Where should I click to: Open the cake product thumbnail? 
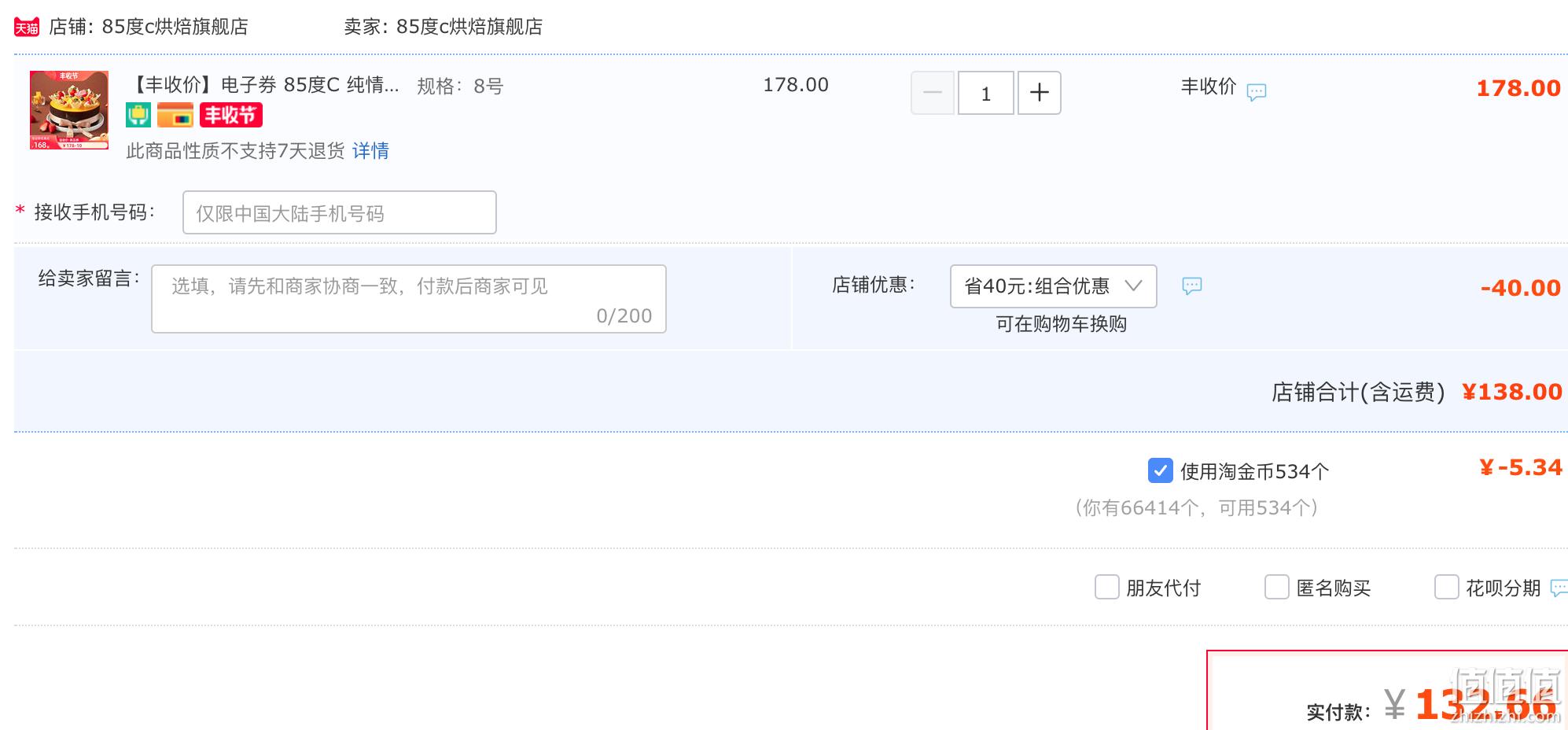click(x=69, y=110)
